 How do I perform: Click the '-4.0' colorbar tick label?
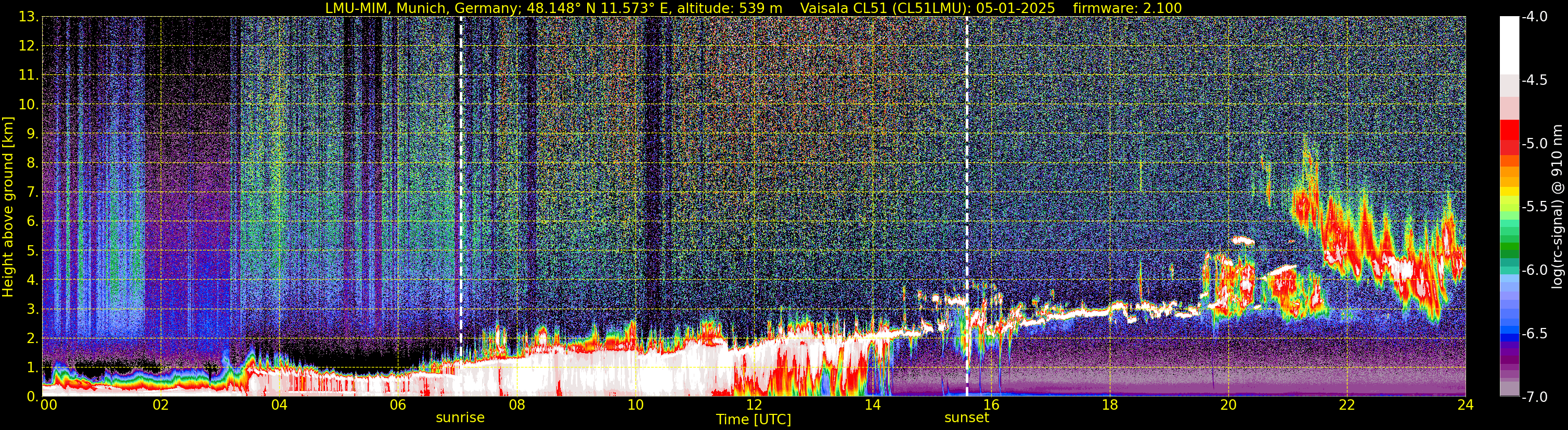[1535, 17]
